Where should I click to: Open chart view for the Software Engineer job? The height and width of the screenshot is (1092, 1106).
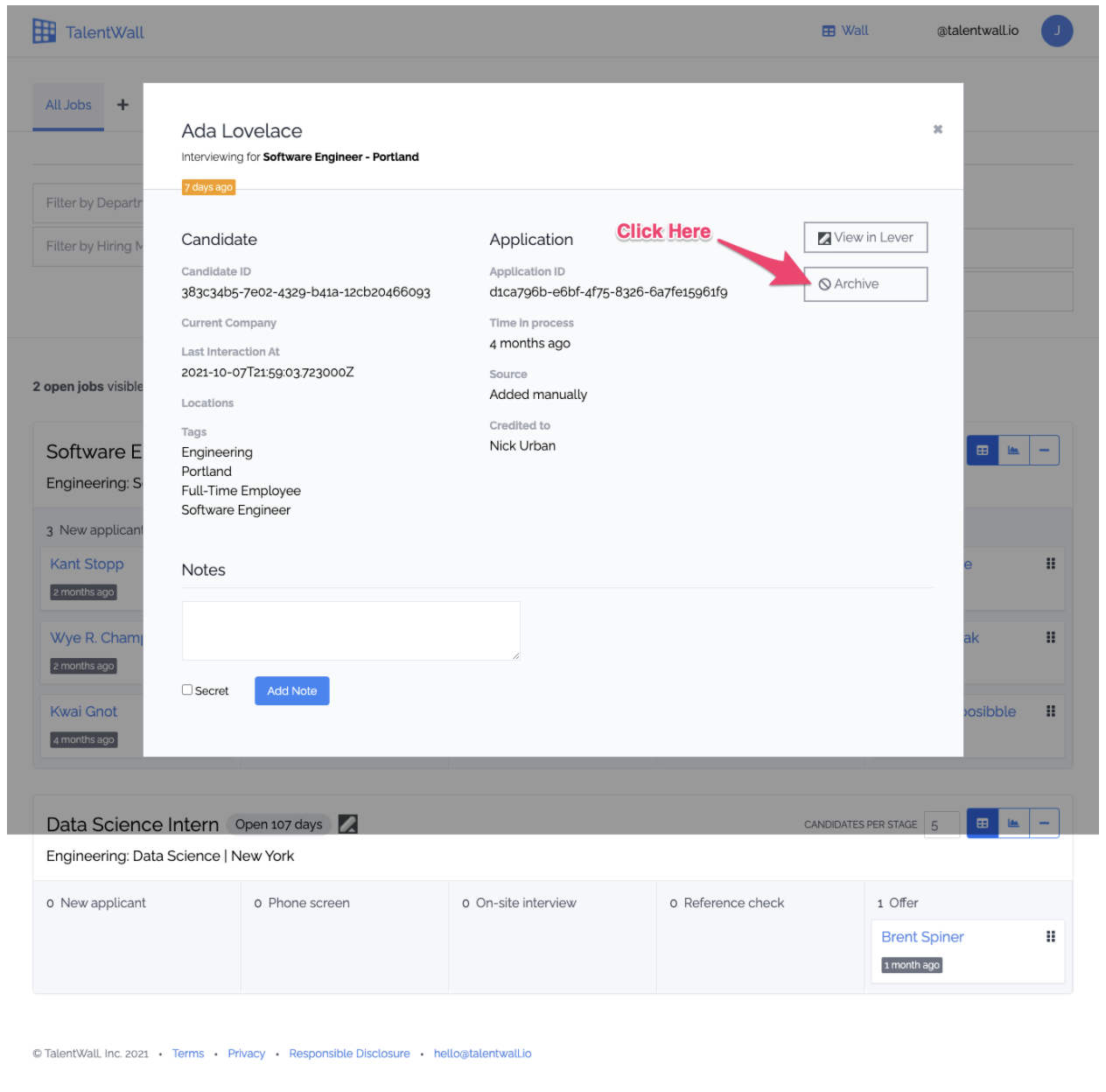pyautogui.click(x=1012, y=449)
